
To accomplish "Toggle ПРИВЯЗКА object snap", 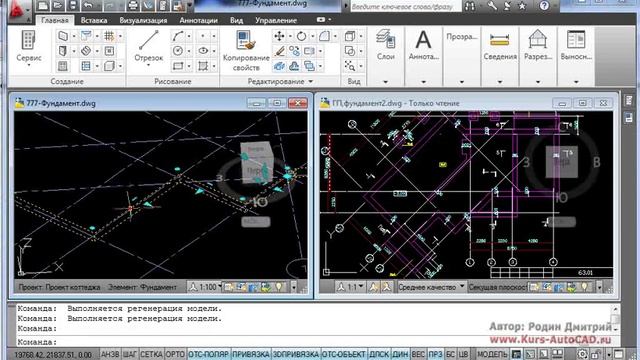I will tap(251, 354).
